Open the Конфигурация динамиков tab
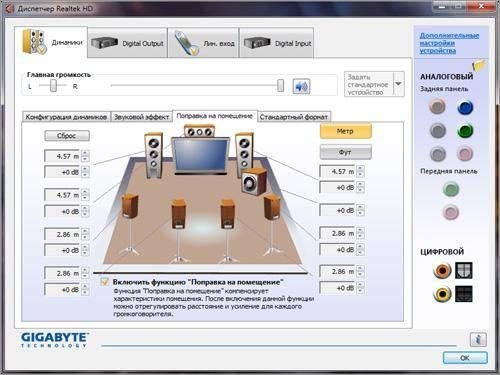Viewport: 500px width, 375px height. click(66, 117)
